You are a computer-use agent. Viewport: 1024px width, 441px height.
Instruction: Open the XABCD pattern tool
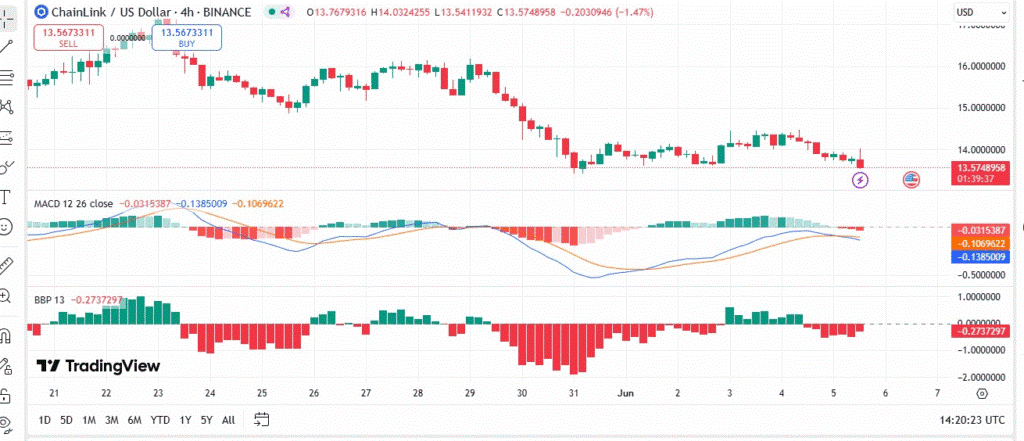(x=6, y=106)
